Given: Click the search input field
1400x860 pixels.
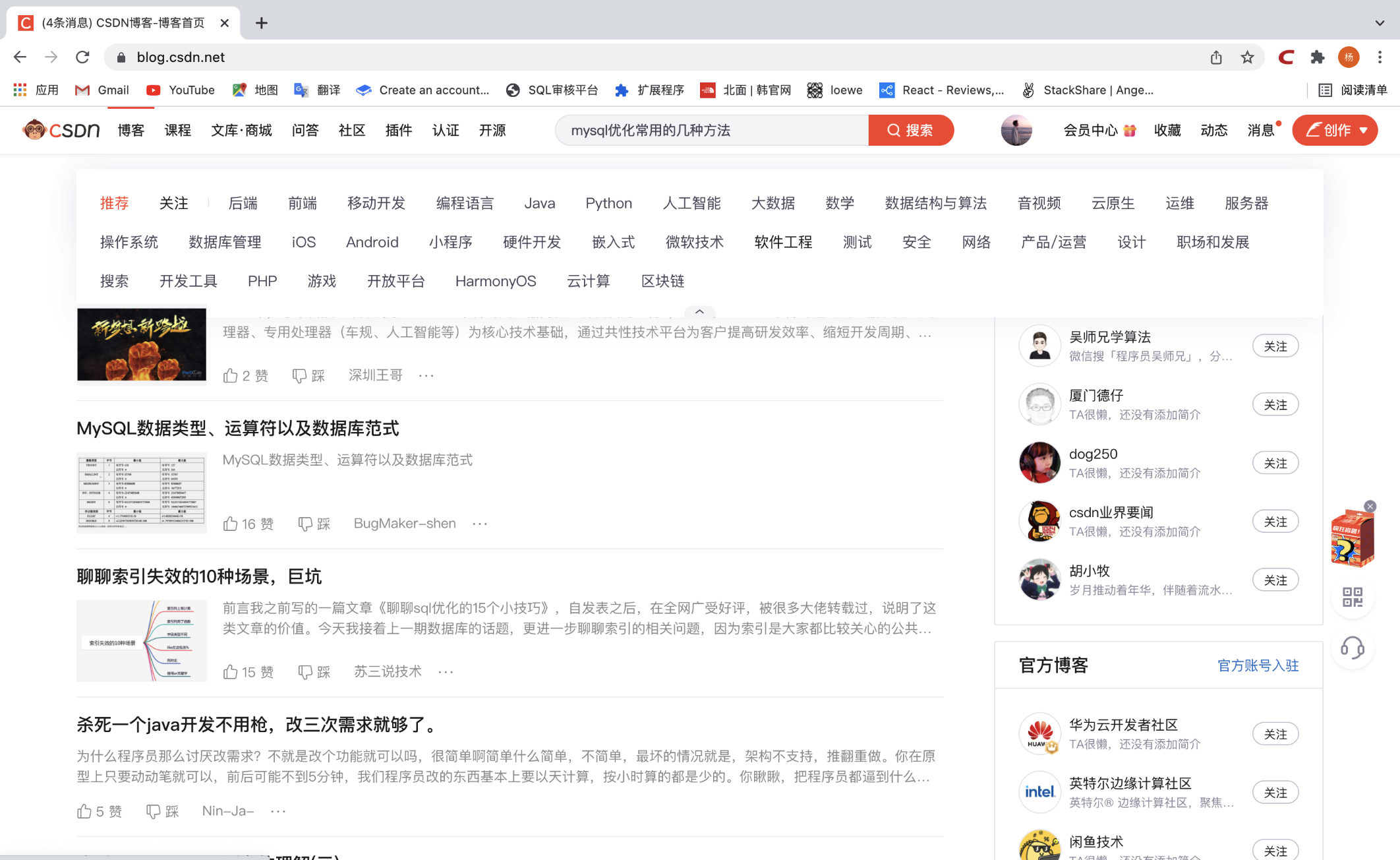Looking at the screenshot, I should 712,130.
